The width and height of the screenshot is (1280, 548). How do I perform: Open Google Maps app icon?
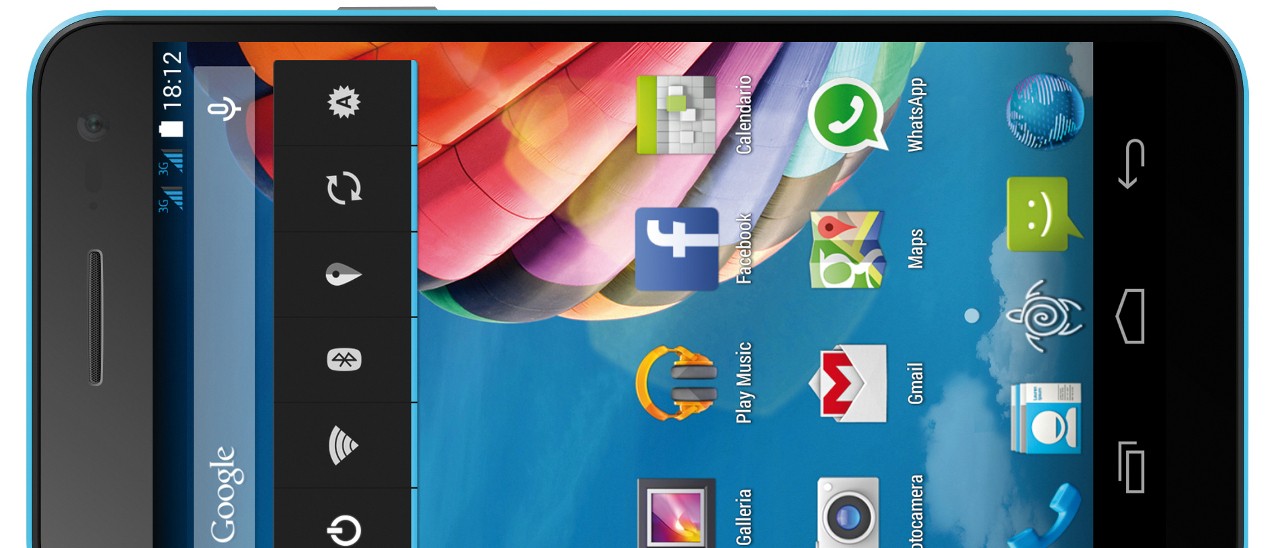(x=848, y=249)
